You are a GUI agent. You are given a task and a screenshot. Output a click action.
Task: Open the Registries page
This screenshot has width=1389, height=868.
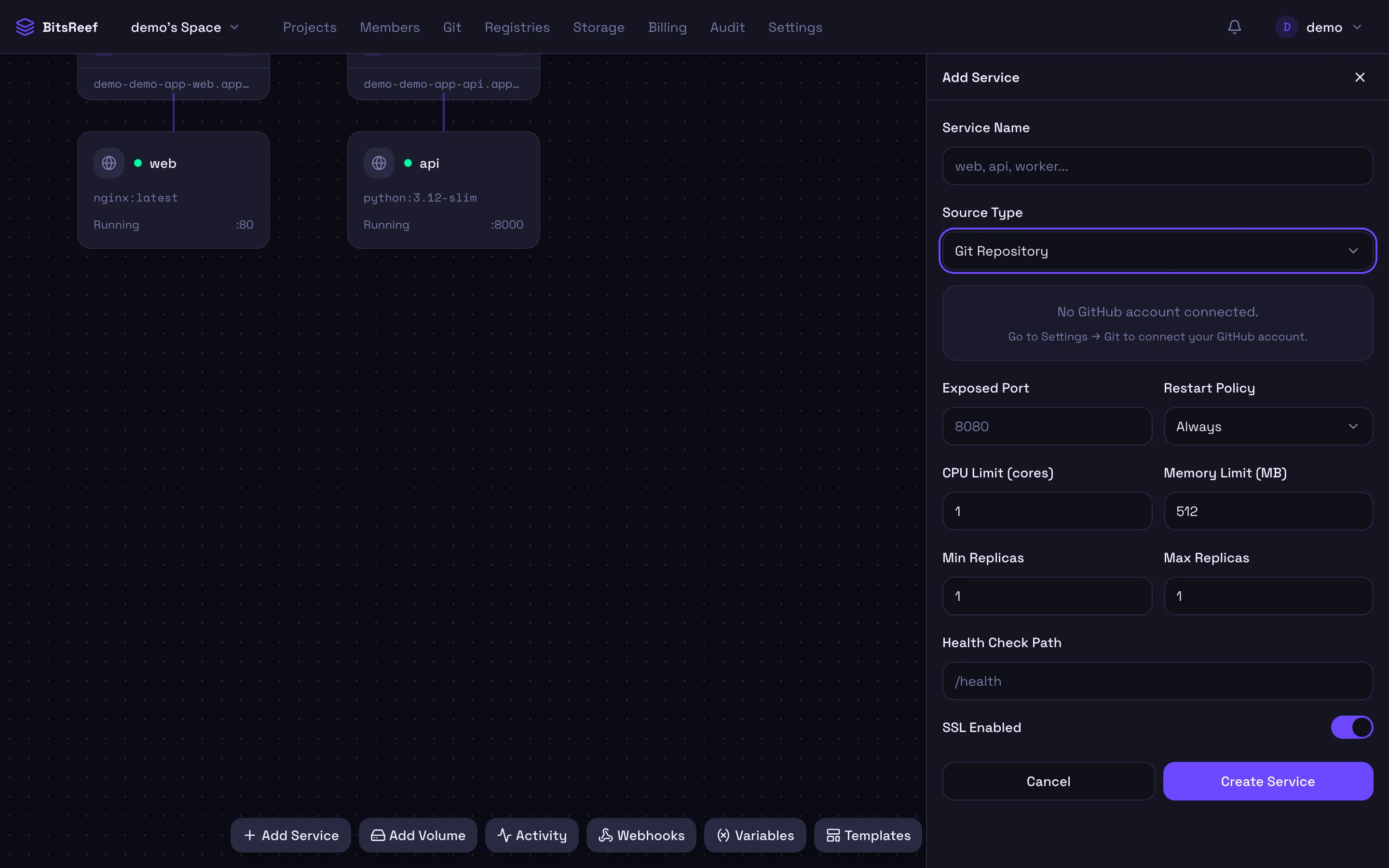tap(517, 27)
